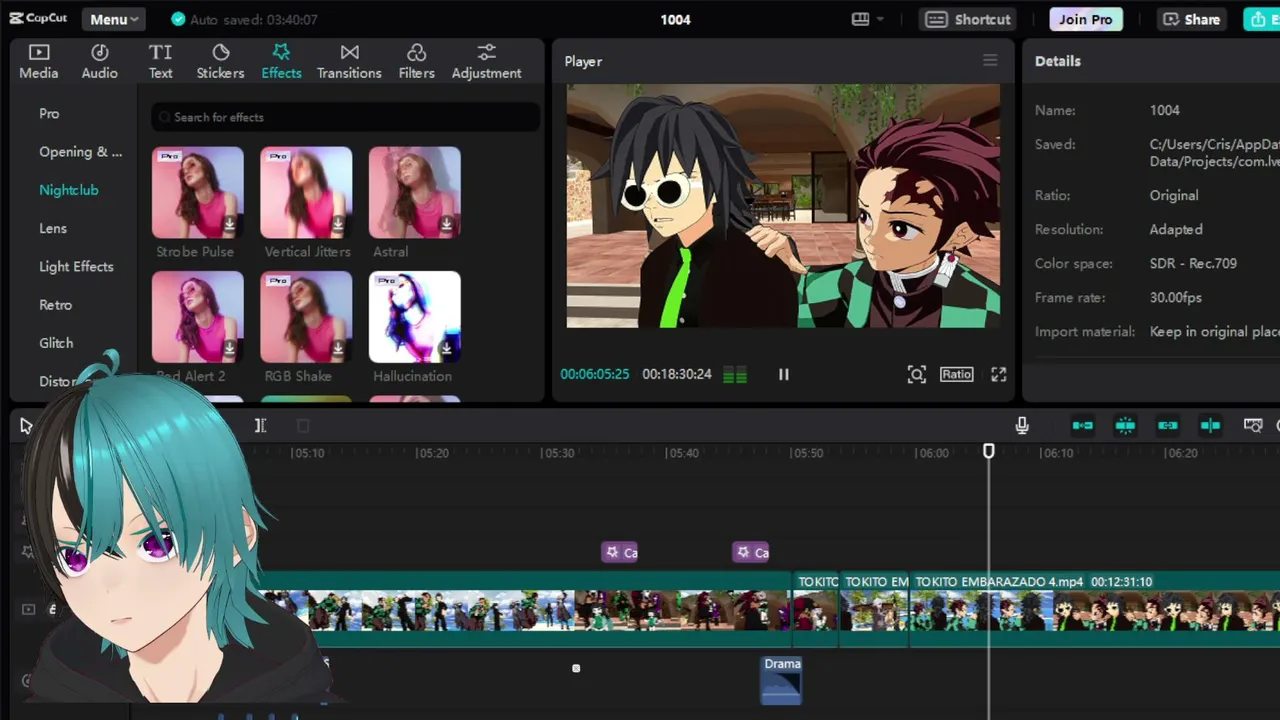This screenshot has height=720, width=1280.
Task: Select the RGB Shake effect thumbnail
Action: (x=306, y=316)
